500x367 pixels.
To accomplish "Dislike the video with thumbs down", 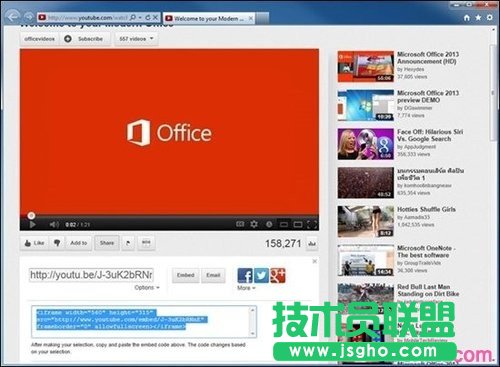I will [x=57, y=243].
